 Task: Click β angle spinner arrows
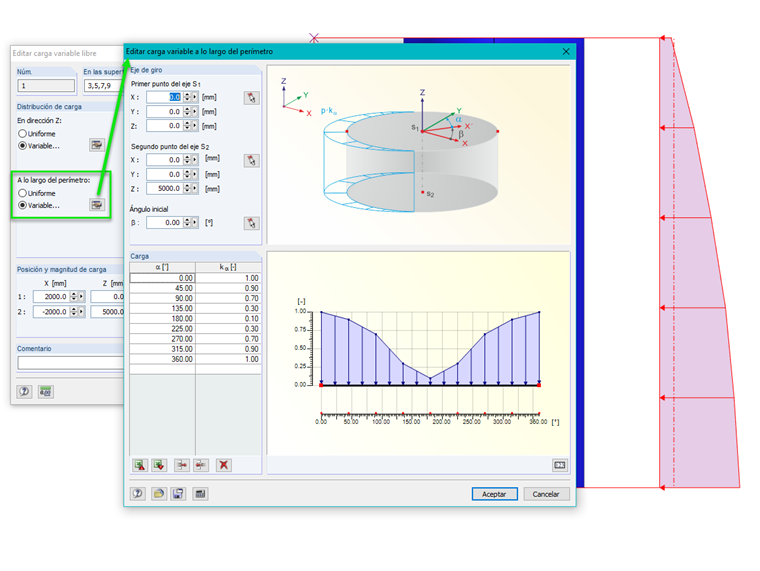tap(187, 223)
